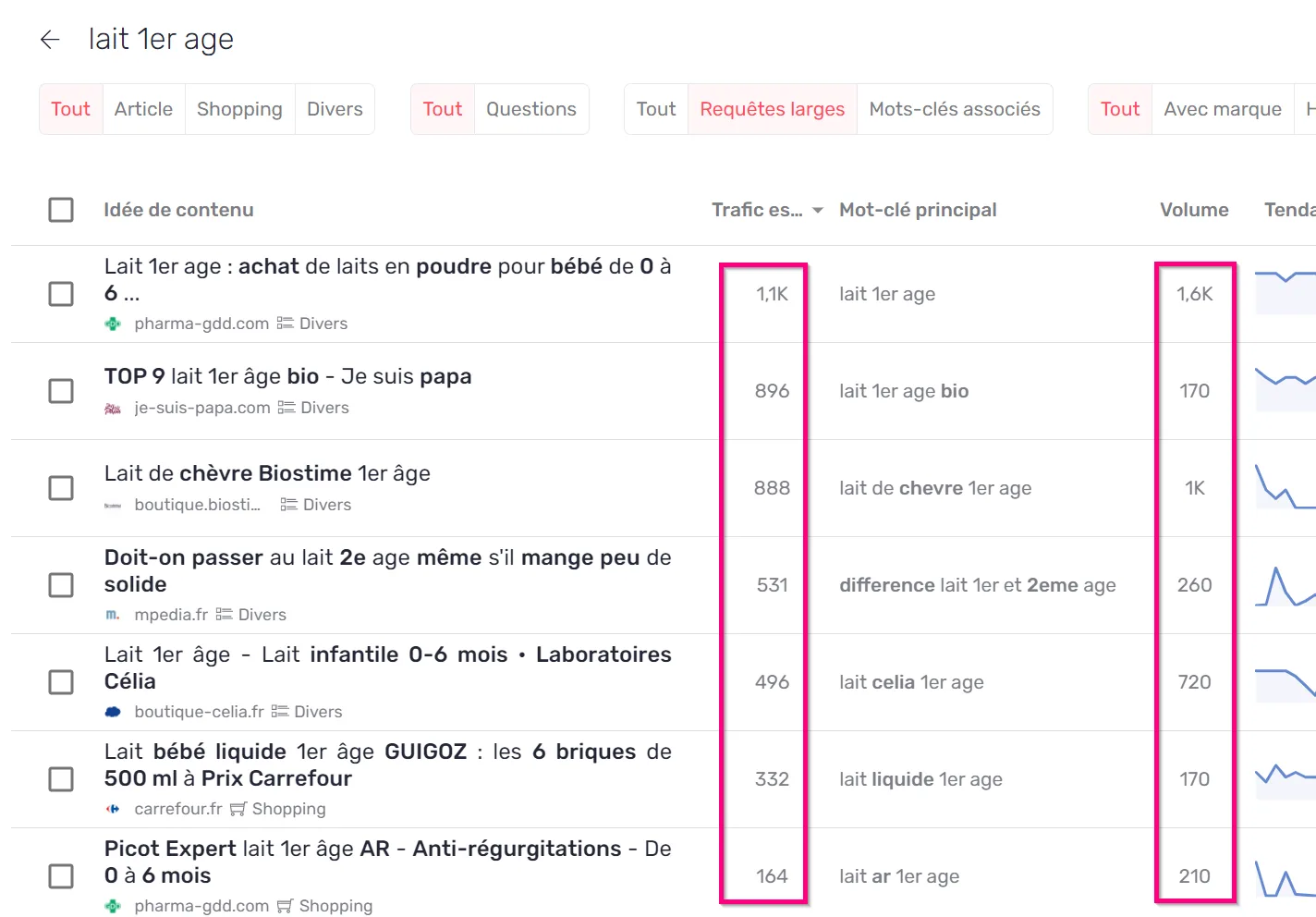Switch to the Shopping content filter
Viewport: 1316px width, 917px height.
click(x=239, y=109)
